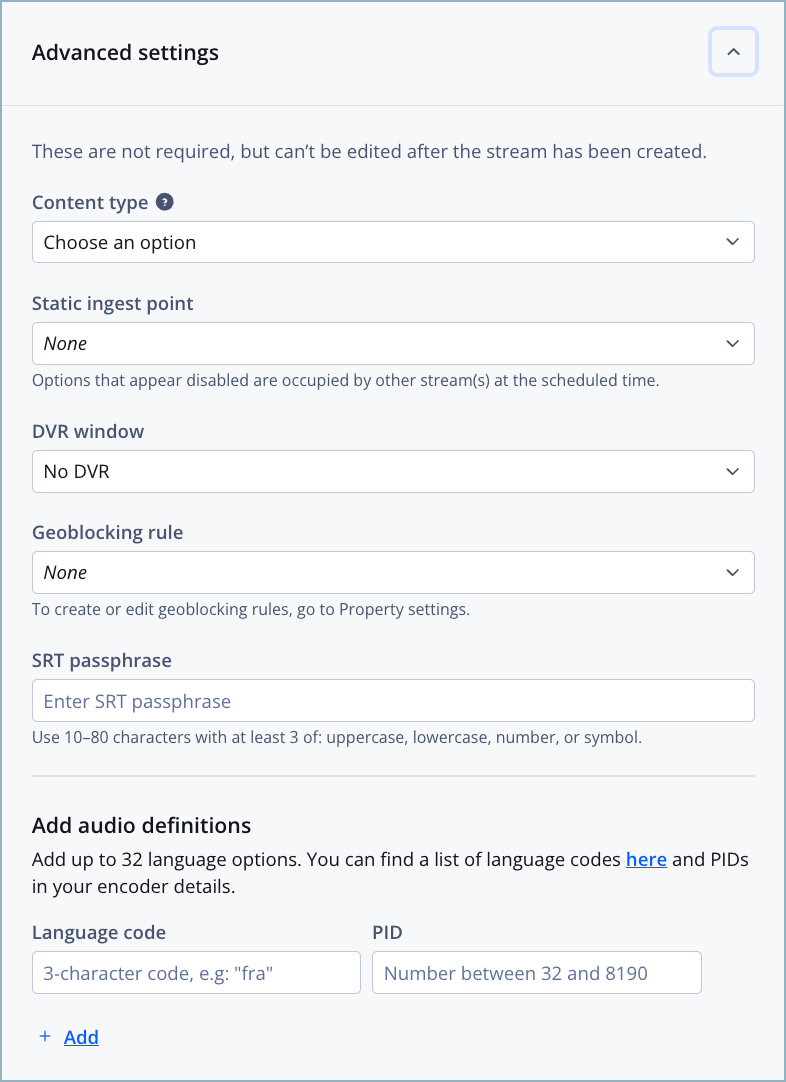The width and height of the screenshot is (786, 1082).
Task: Follow the language codes 'here' link
Action: [x=646, y=859]
